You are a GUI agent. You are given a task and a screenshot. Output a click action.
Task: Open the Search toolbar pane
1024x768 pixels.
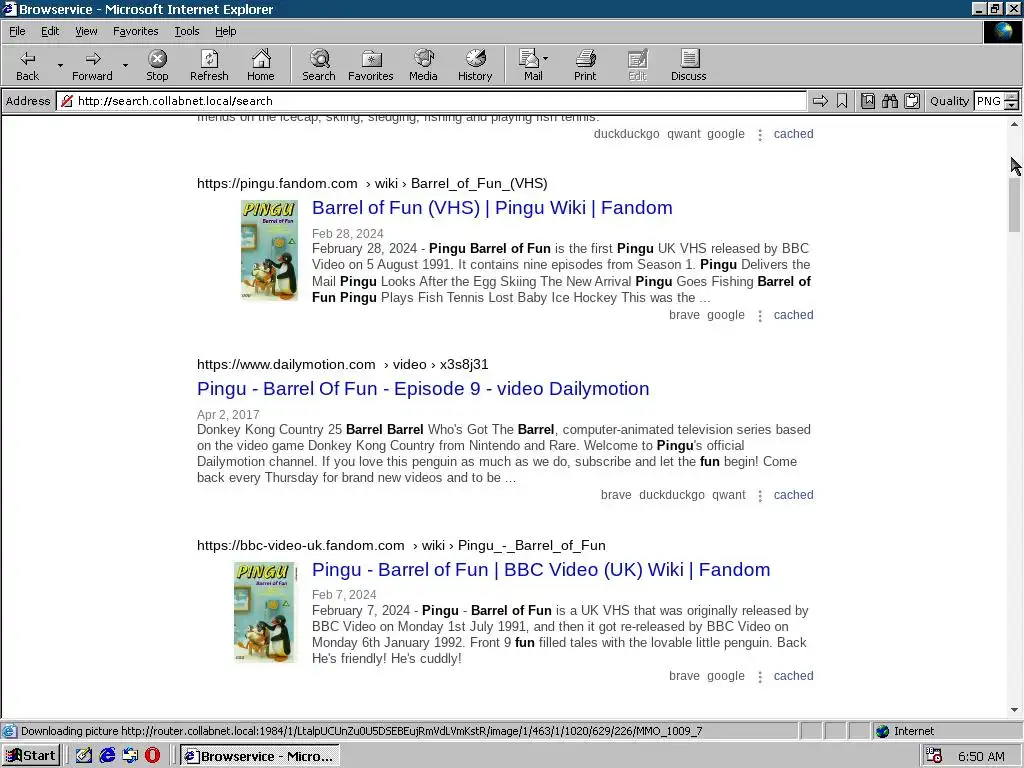click(x=319, y=65)
